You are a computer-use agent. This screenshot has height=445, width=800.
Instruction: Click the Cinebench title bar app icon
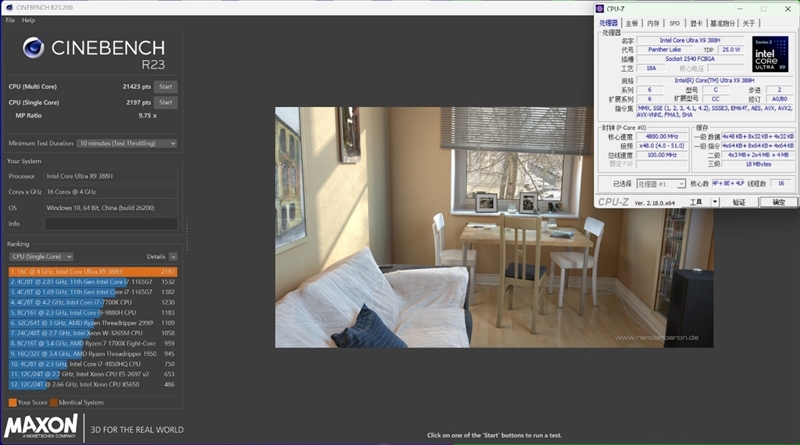coord(7,7)
